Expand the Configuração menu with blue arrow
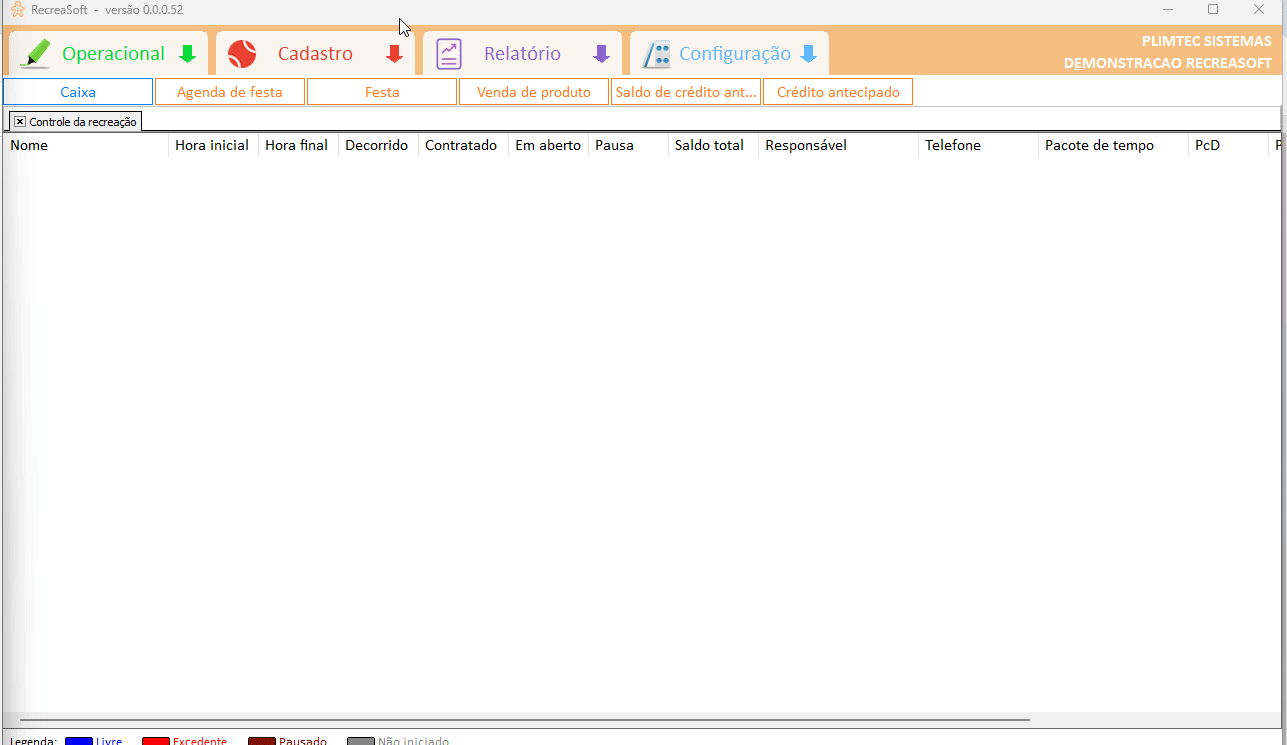This screenshot has height=745, width=1287. pyautogui.click(x=808, y=54)
